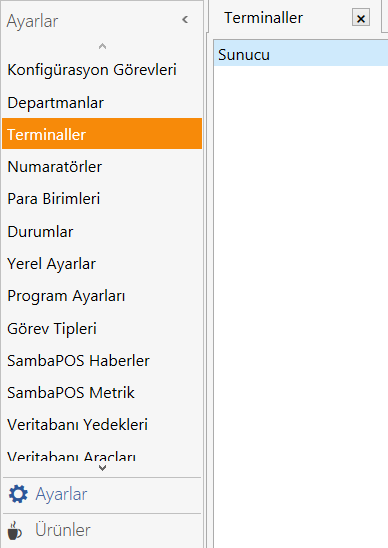The width and height of the screenshot is (388, 548).
Task: Select Terminaller in the sidebar
Action: 102,134
